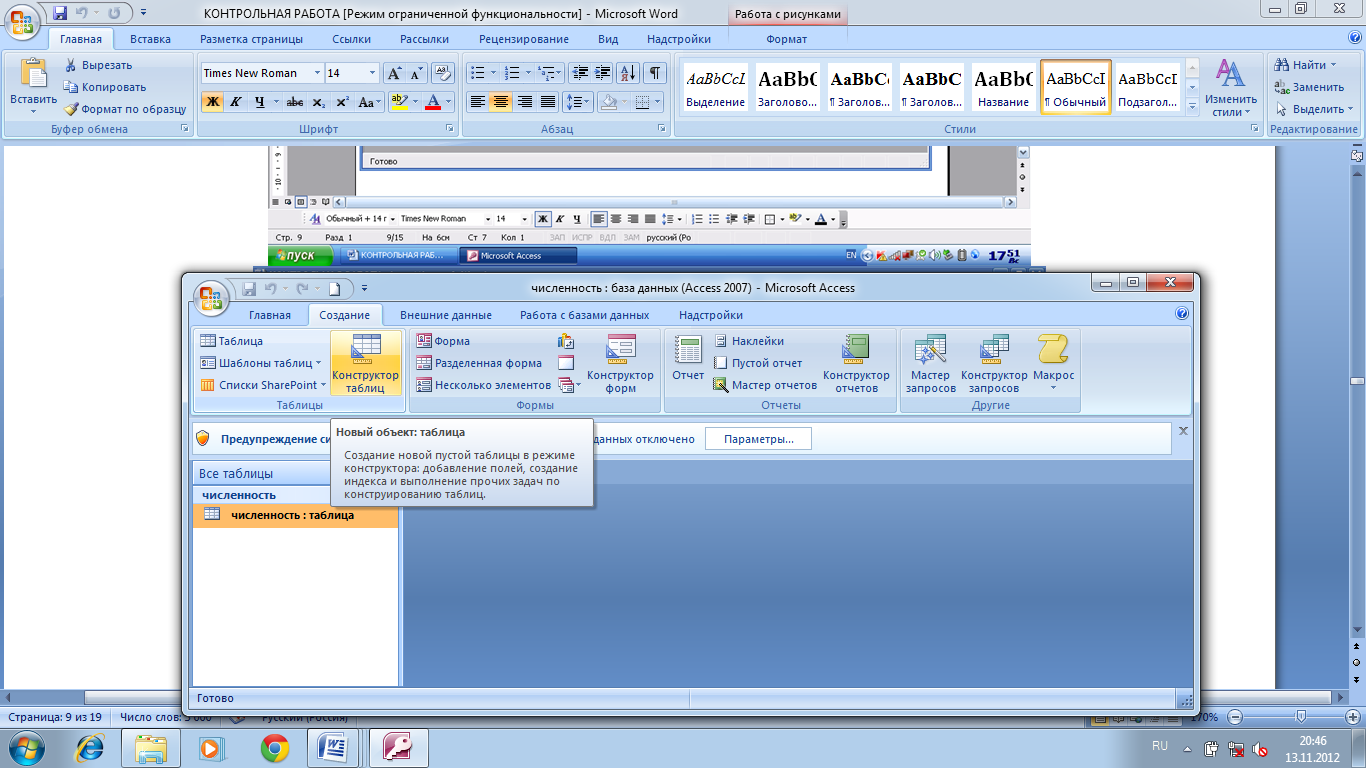Toggle subscript formatting
Viewport: 1366px width, 768px height.
coord(318,102)
